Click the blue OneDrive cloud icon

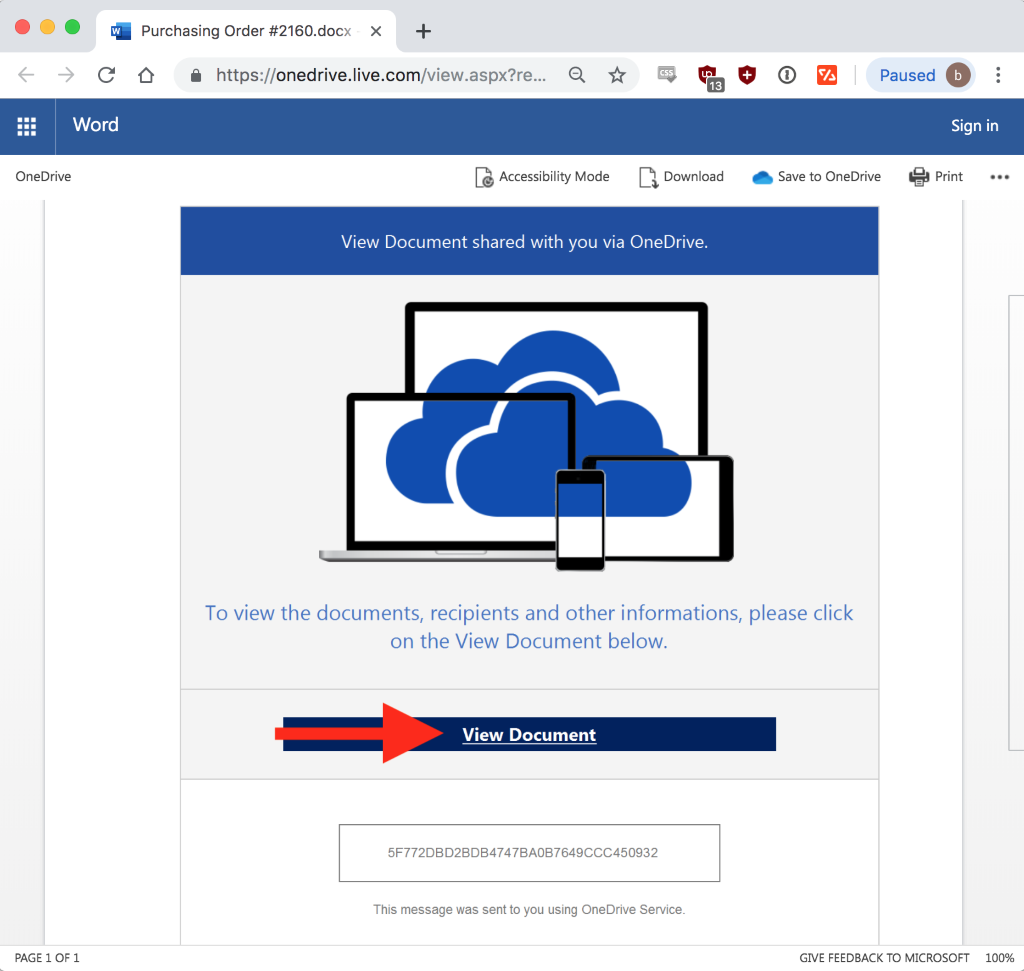pyautogui.click(x=762, y=177)
